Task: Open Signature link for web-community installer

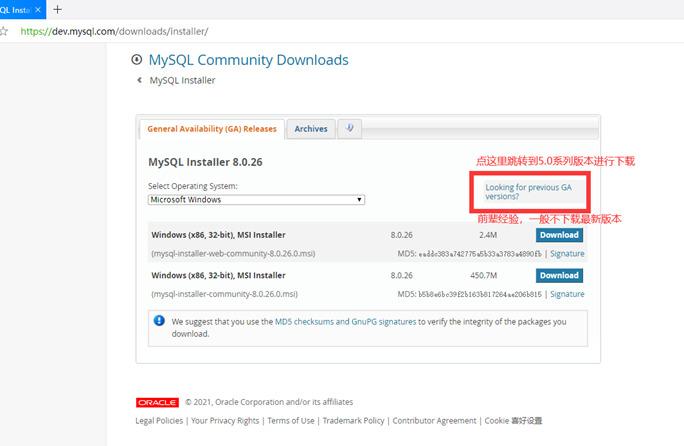Action: 567,254
